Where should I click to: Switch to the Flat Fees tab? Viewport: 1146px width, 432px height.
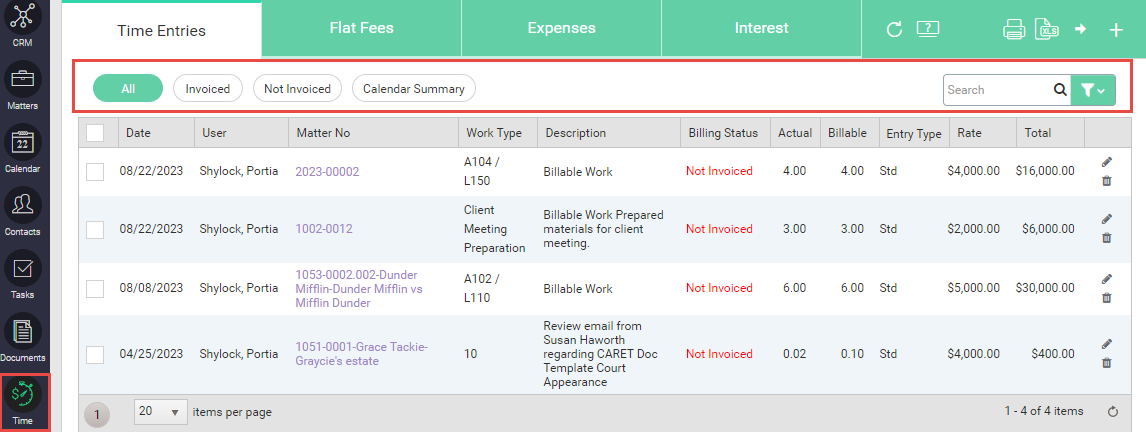click(361, 29)
